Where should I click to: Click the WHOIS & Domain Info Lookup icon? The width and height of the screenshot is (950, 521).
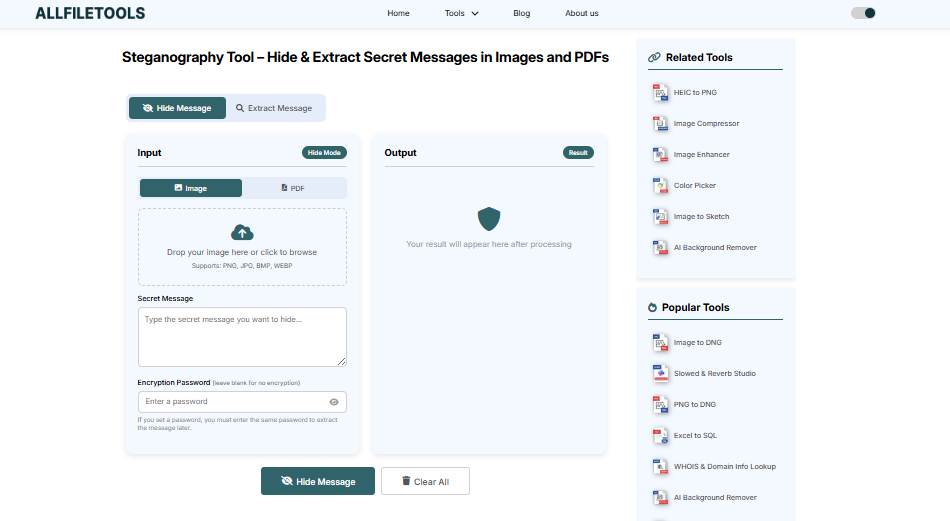660,467
